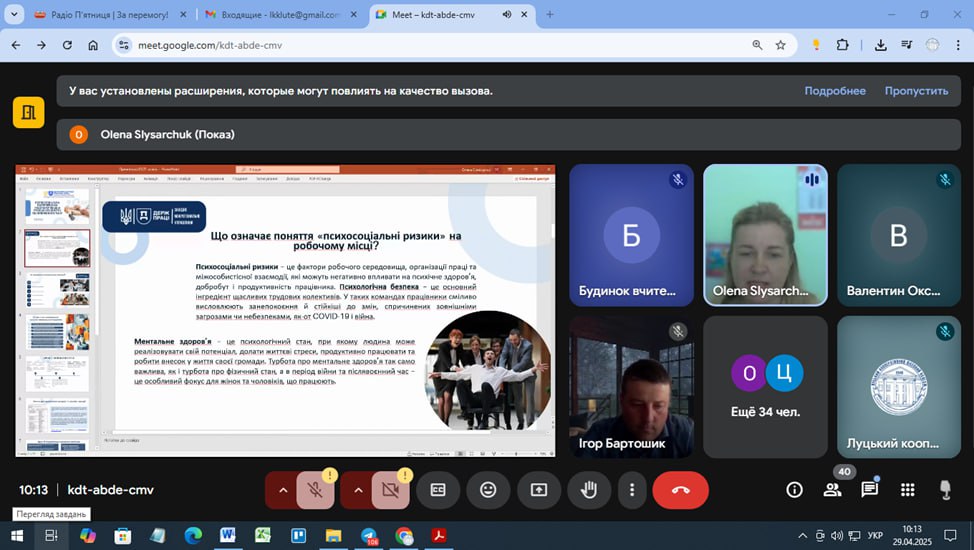The height and width of the screenshot is (550, 974).
Task: Expand video settings arrow beside camera
Action: click(357, 490)
